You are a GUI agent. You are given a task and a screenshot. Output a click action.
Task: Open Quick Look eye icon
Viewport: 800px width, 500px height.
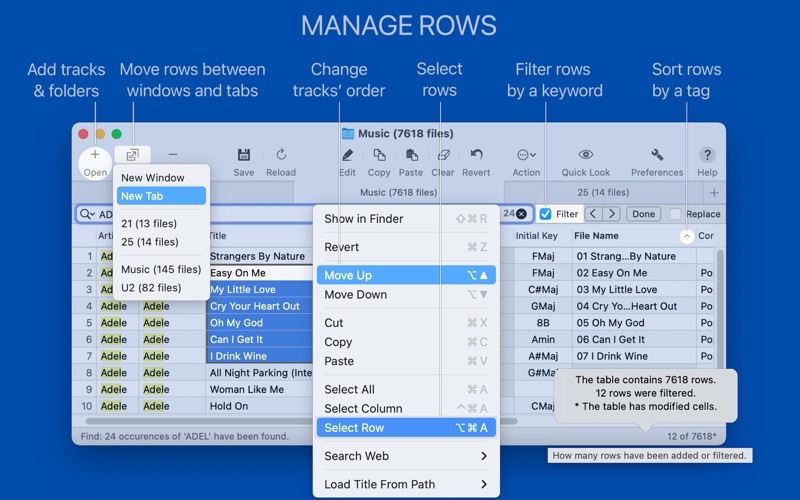pos(586,155)
